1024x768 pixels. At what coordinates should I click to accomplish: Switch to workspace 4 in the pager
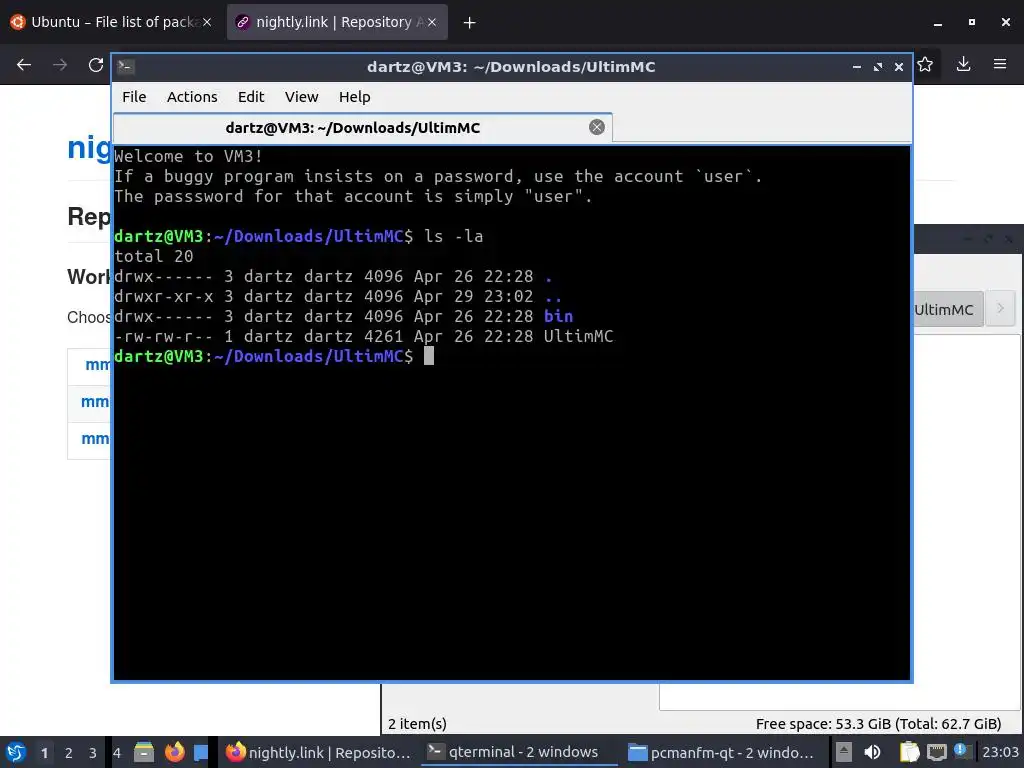pyautogui.click(x=117, y=753)
